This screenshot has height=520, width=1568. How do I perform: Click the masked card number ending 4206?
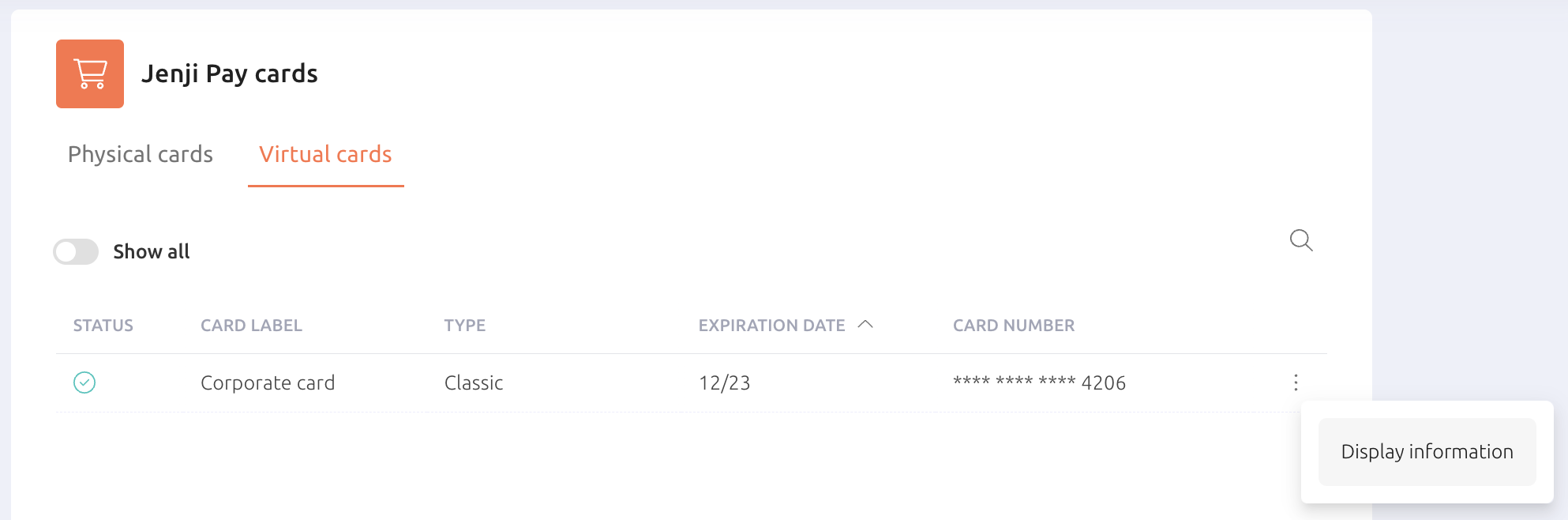click(1040, 382)
